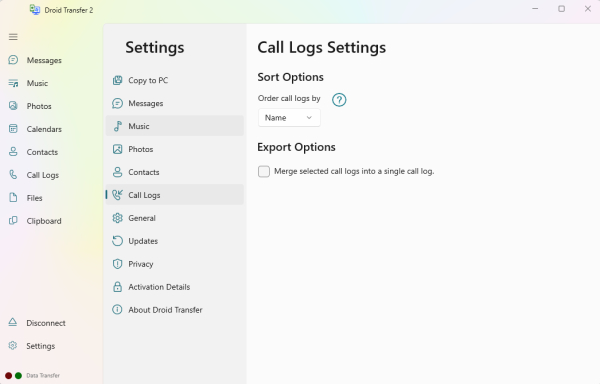Click the Sort Options heading
The width and height of the screenshot is (600, 384).
(x=290, y=77)
